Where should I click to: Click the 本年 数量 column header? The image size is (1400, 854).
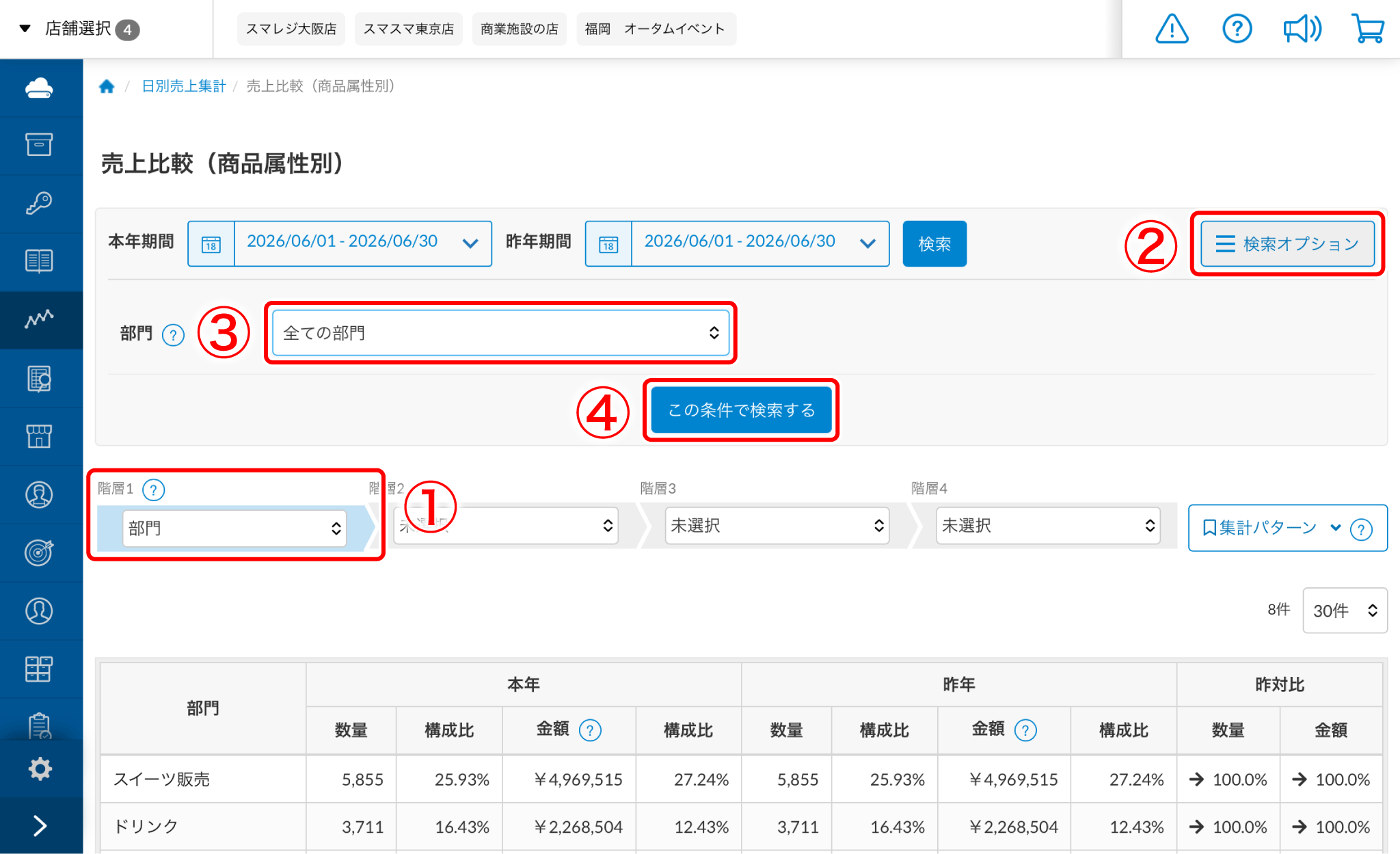[351, 730]
